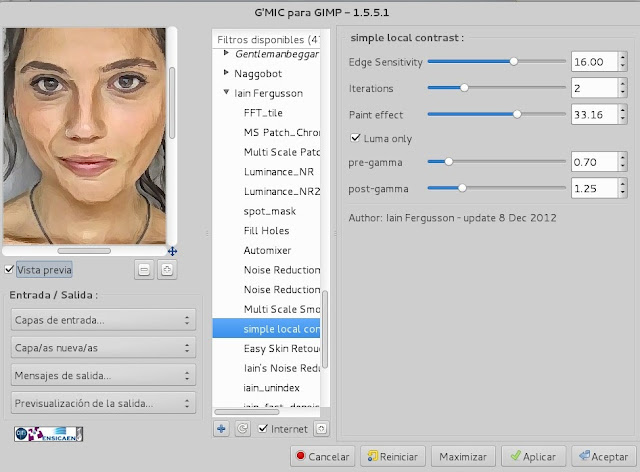Click the GREYC ENSICAEN logo

pos(48,433)
